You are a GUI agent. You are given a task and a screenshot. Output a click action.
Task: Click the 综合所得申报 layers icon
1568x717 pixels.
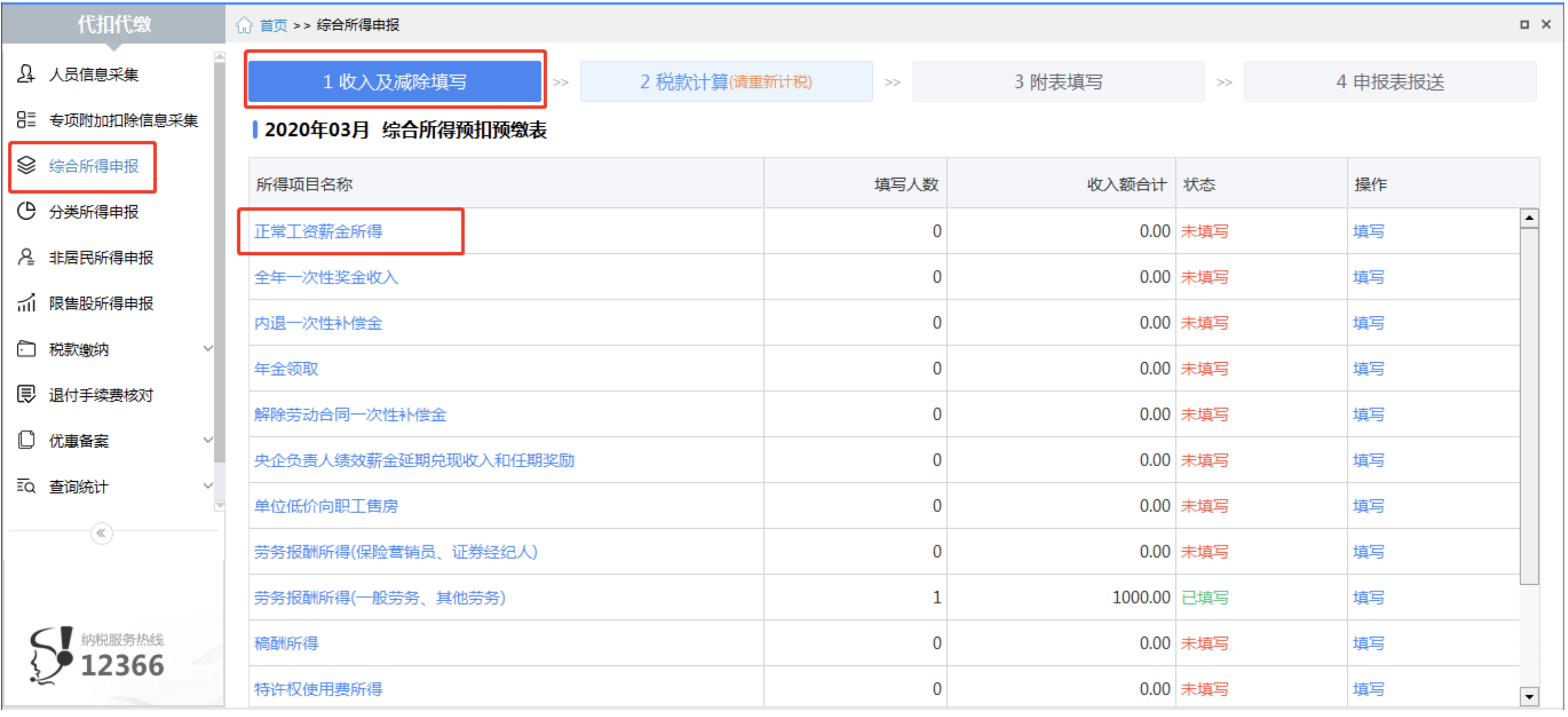pos(26,165)
